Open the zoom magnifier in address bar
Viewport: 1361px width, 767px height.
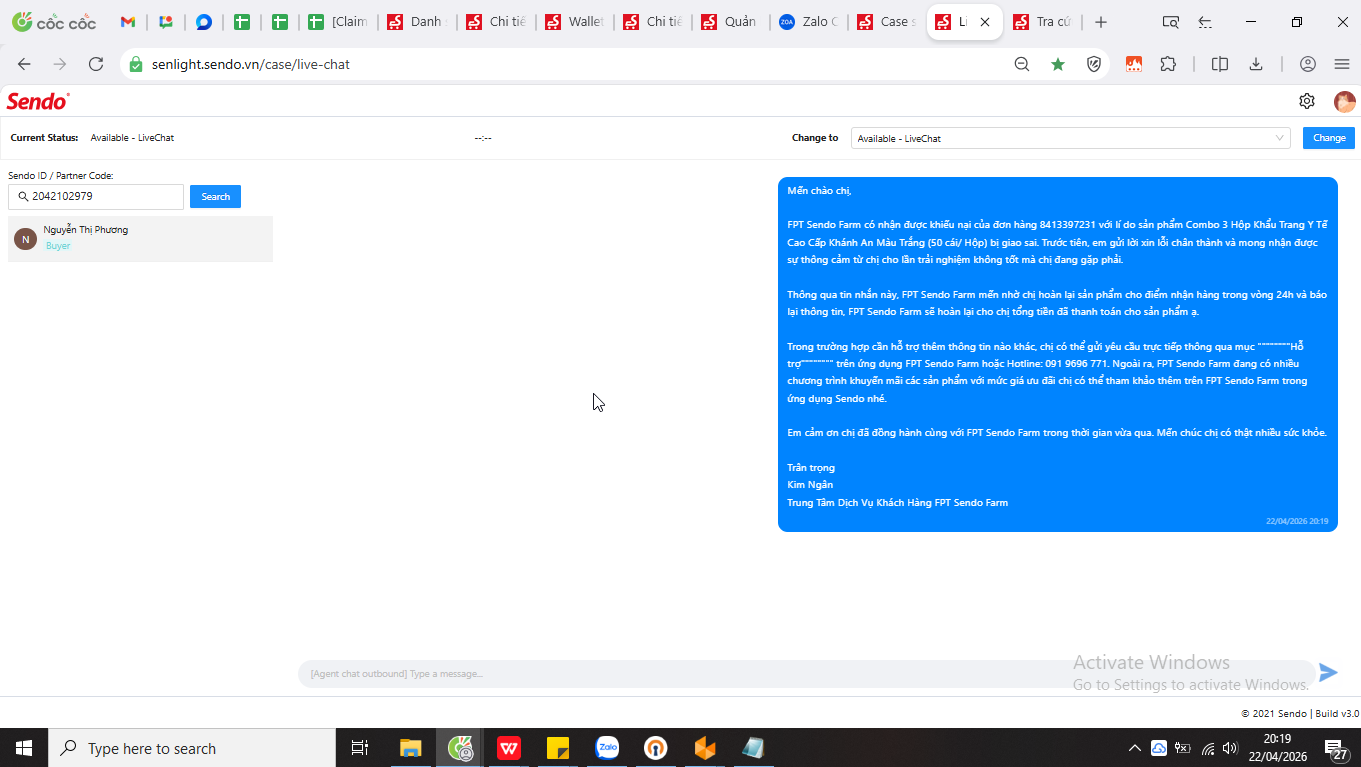coord(1022,64)
